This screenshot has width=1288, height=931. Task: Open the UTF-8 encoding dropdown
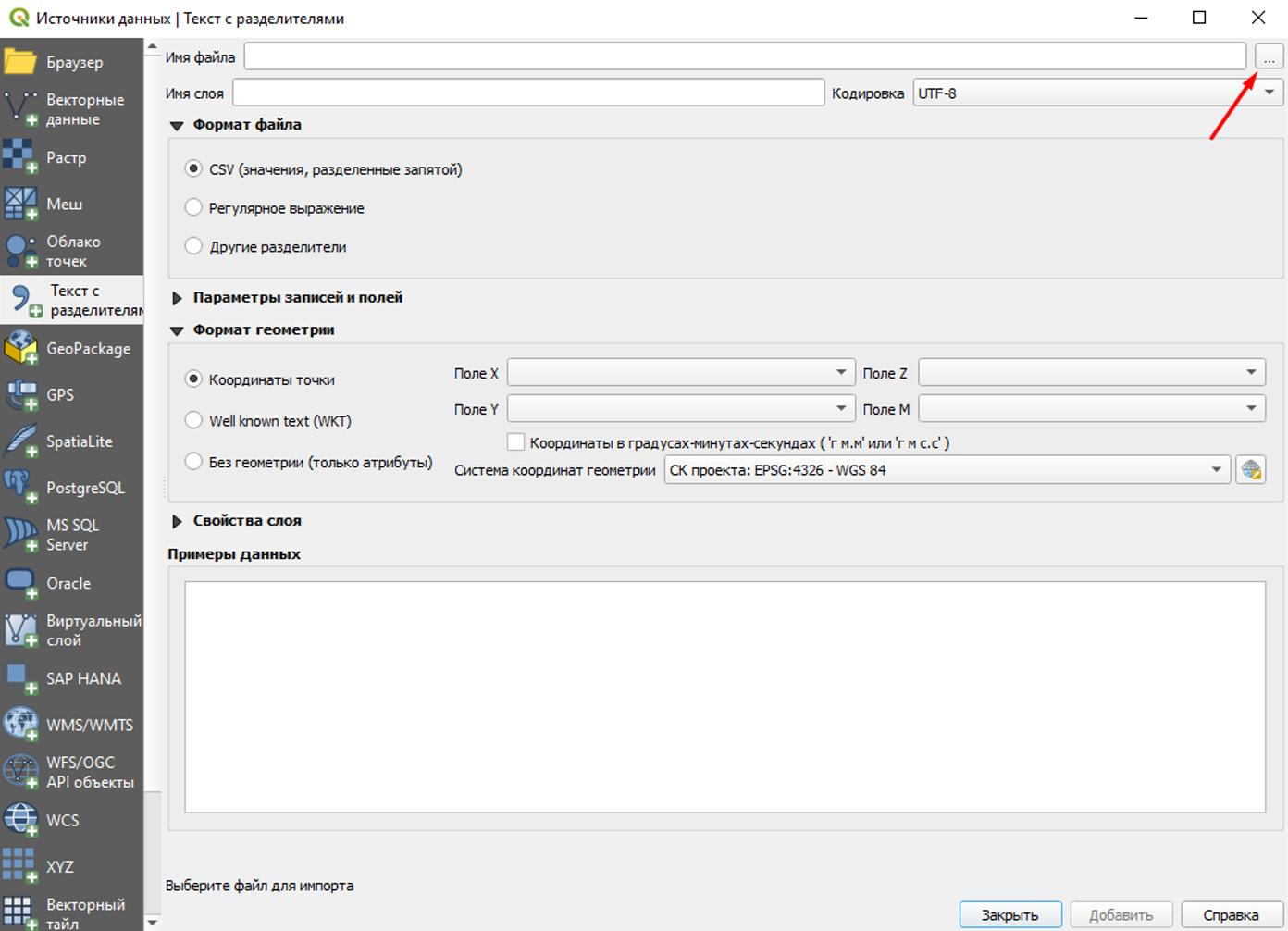click(1097, 93)
